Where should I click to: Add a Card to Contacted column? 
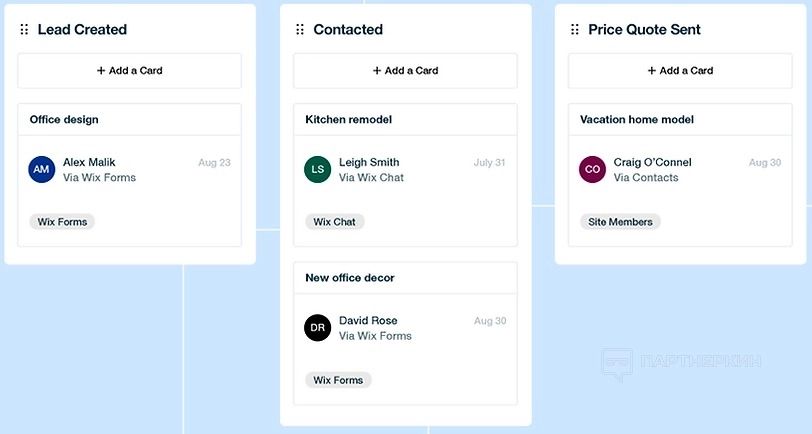pyautogui.click(x=405, y=71)
